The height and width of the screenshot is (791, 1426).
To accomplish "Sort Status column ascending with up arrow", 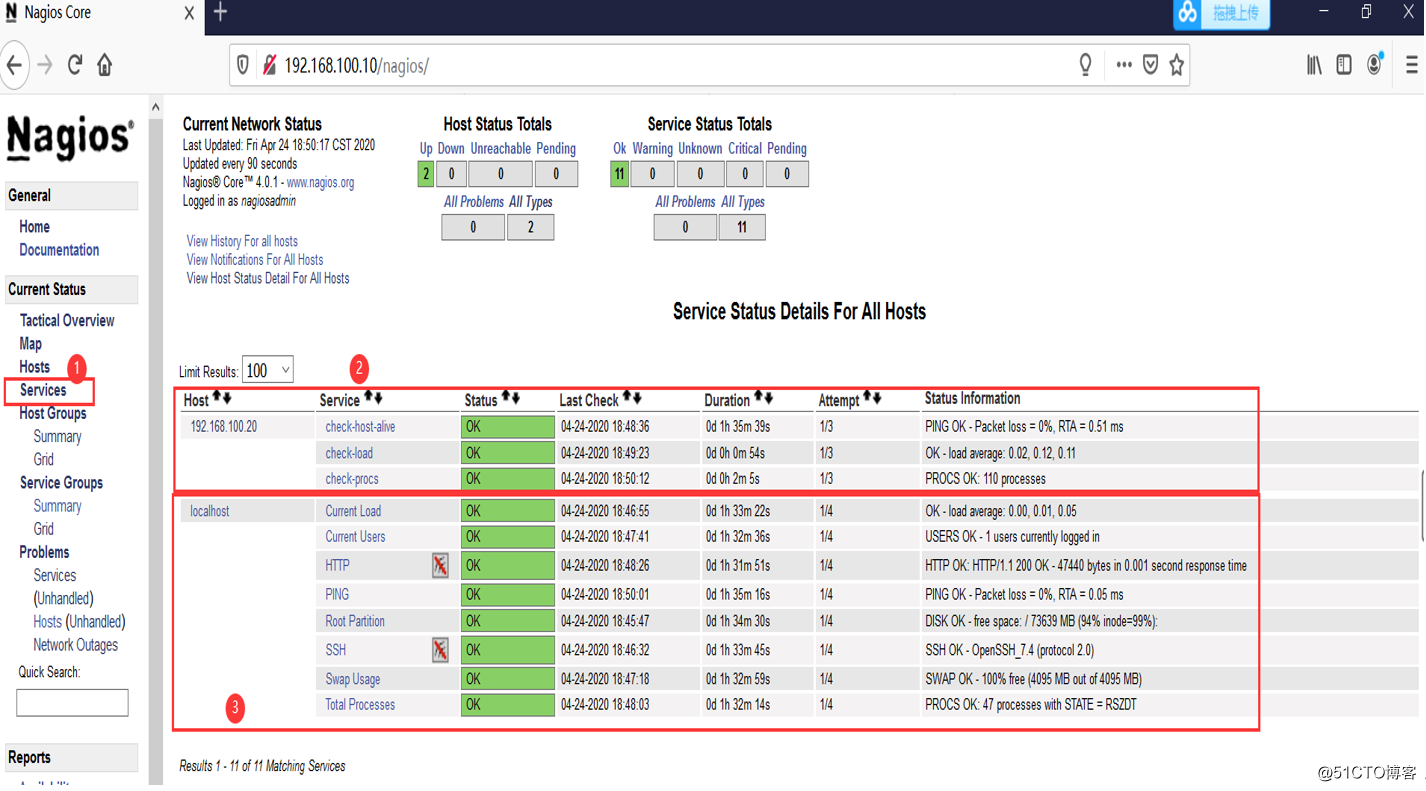I will (x=505, y=398).
